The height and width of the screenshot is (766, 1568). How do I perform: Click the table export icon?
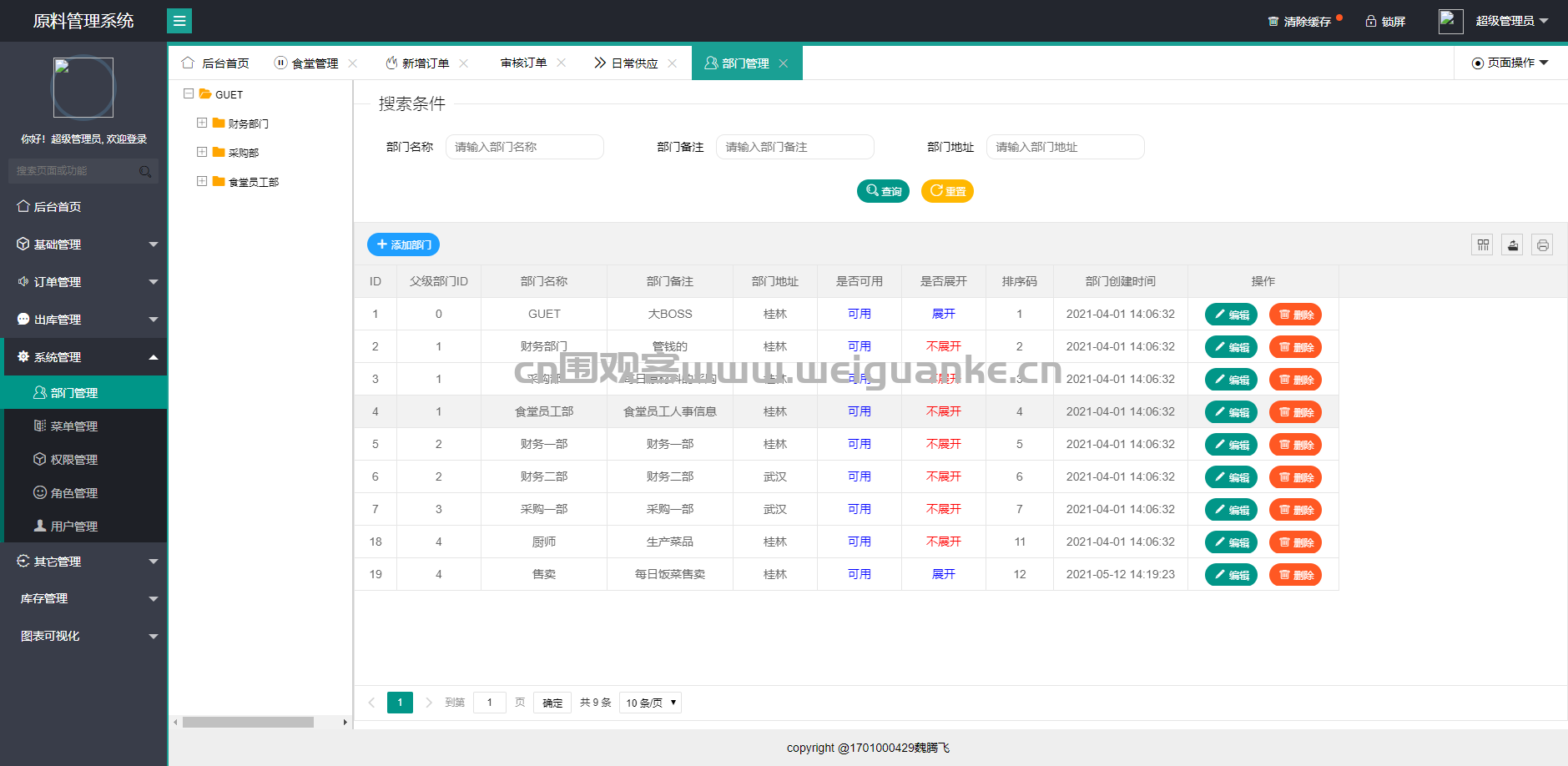pyautogui.click(x=1512, y=244)
